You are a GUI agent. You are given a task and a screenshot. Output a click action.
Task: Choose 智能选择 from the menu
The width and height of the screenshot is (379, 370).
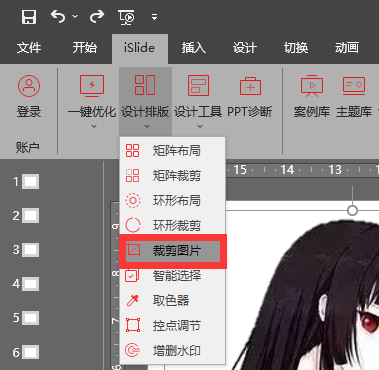(x=173, y=276)
